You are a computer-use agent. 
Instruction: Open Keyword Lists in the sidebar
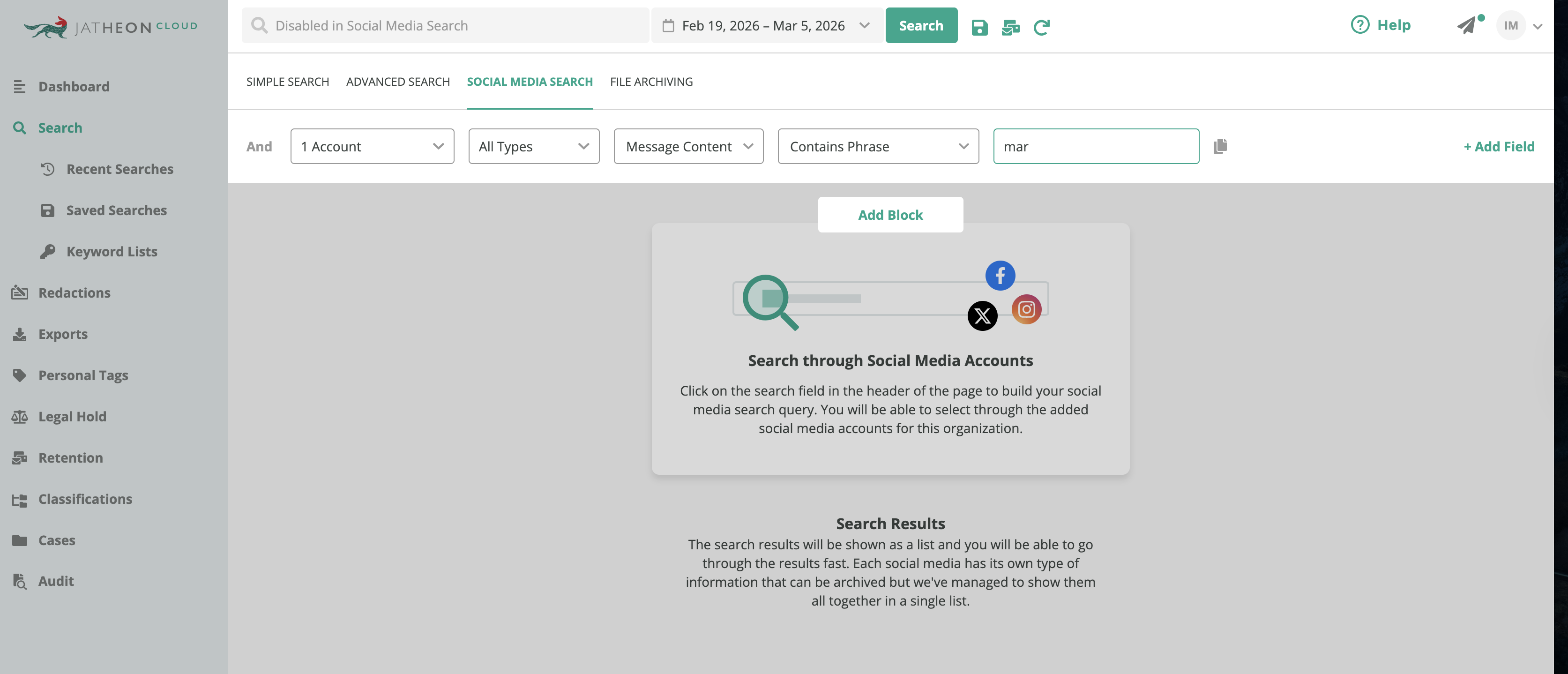(112, 251)
